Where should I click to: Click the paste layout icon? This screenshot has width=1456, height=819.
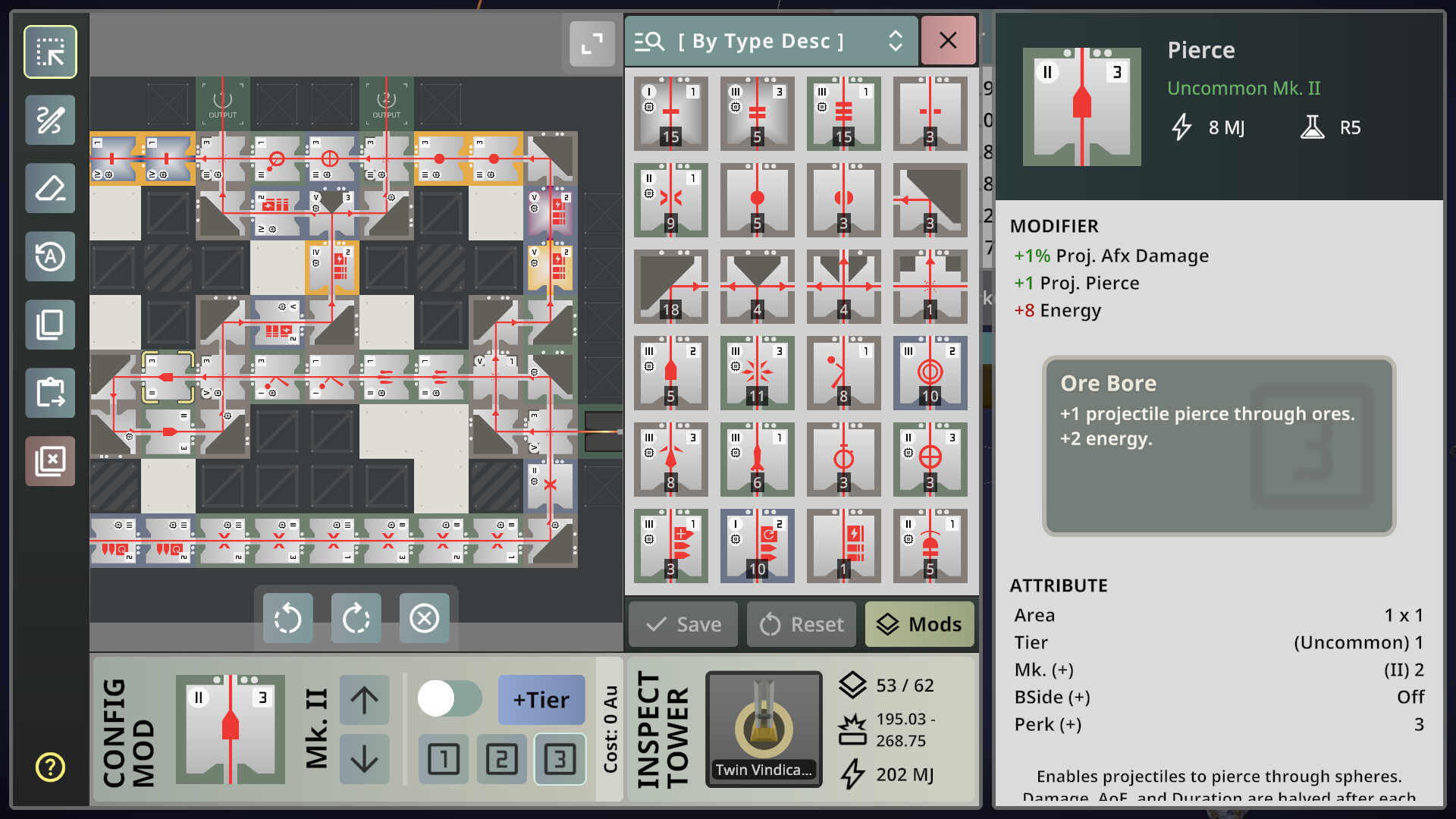50,393
